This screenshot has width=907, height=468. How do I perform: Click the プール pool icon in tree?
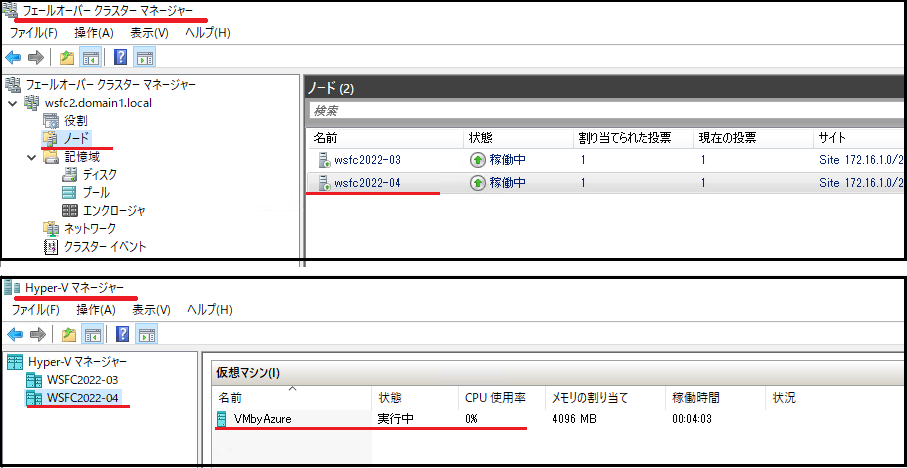click(x=69, y=192)
